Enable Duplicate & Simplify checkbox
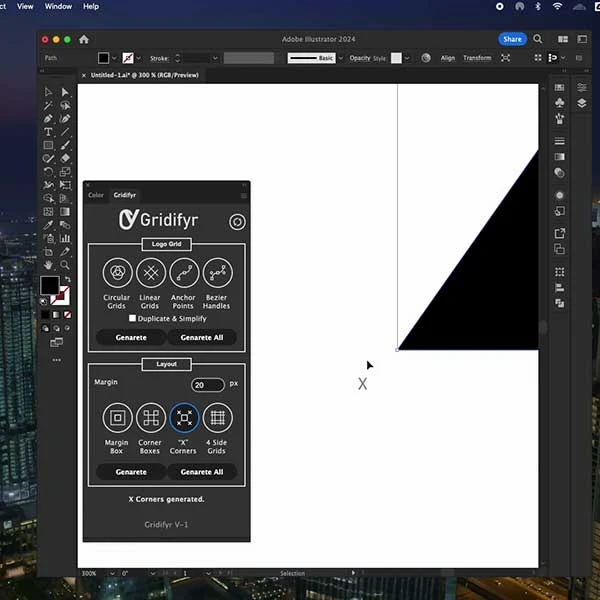The width and height of the screenshot is (600, 600). coord(132,318)
